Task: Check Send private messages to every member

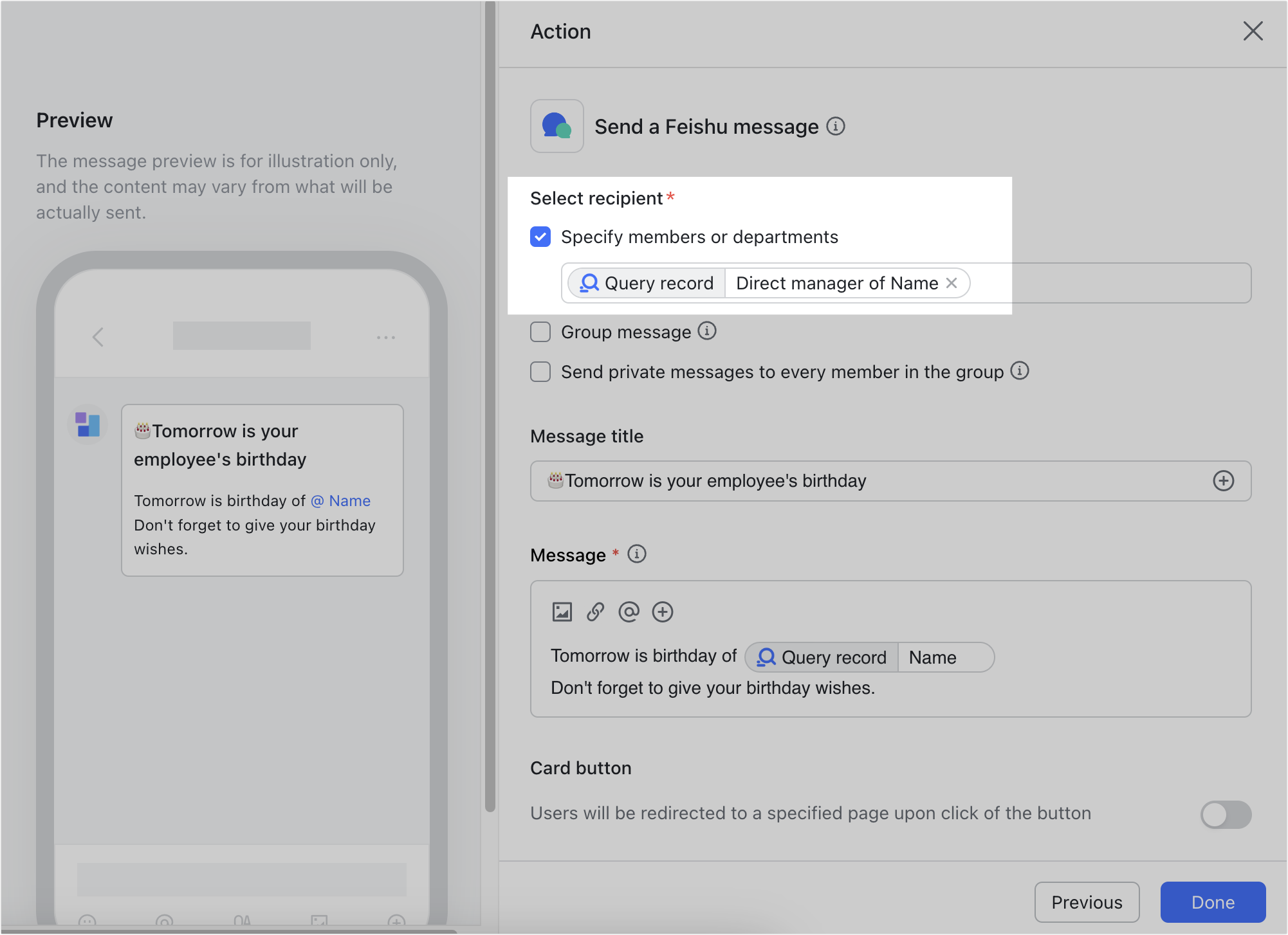Action: pos(540,372)
